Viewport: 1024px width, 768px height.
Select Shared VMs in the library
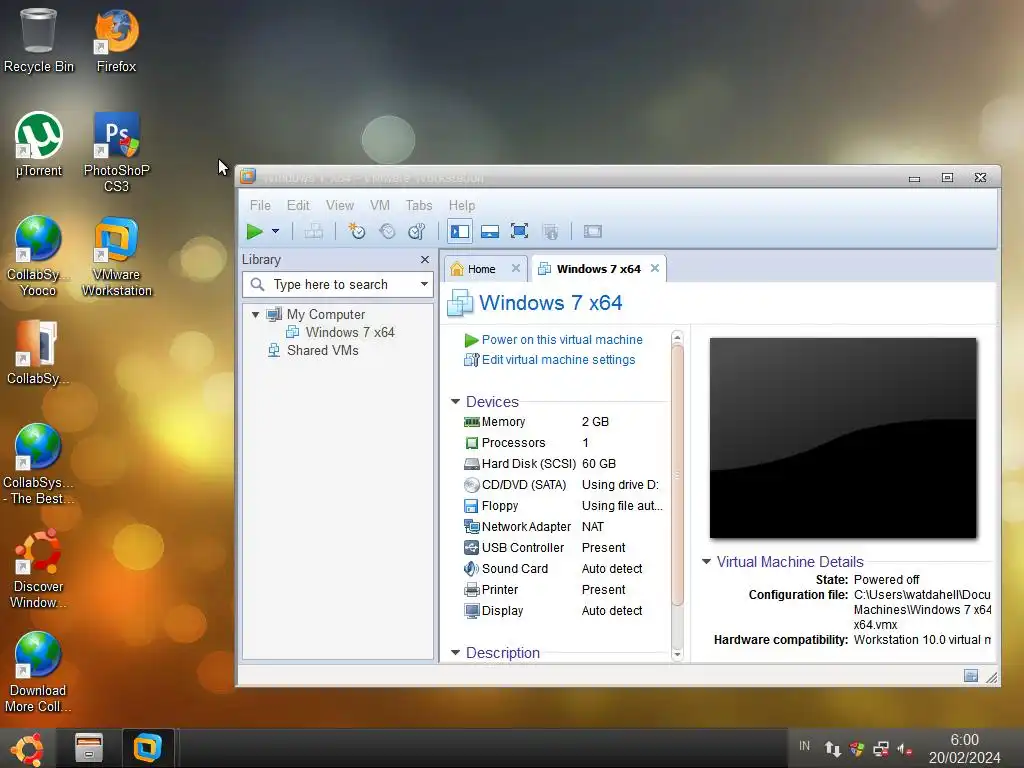(323, 351)
